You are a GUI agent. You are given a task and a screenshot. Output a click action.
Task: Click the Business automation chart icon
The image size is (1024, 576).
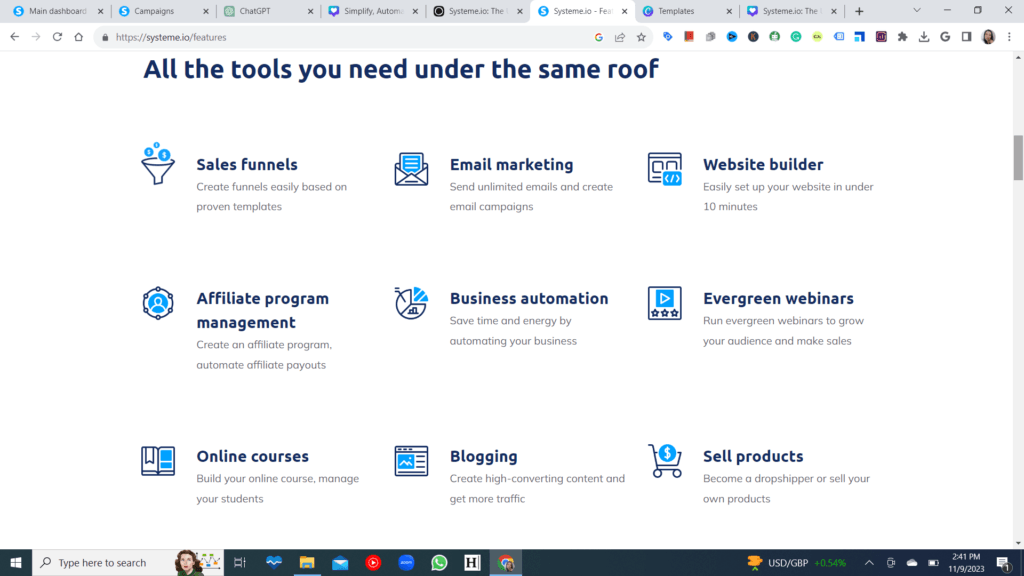[x=411, y=303]
